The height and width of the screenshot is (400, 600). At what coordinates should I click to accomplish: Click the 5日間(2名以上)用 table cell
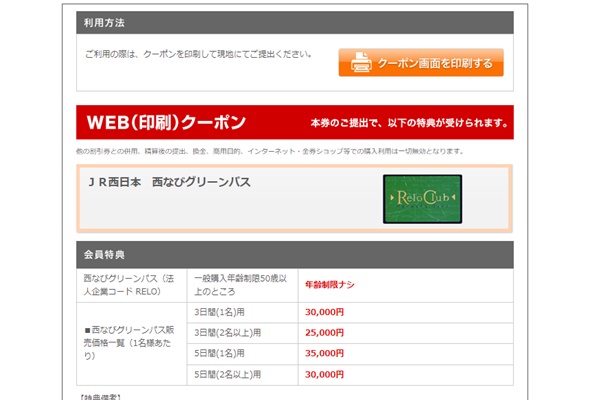click(x=243, y=375)
